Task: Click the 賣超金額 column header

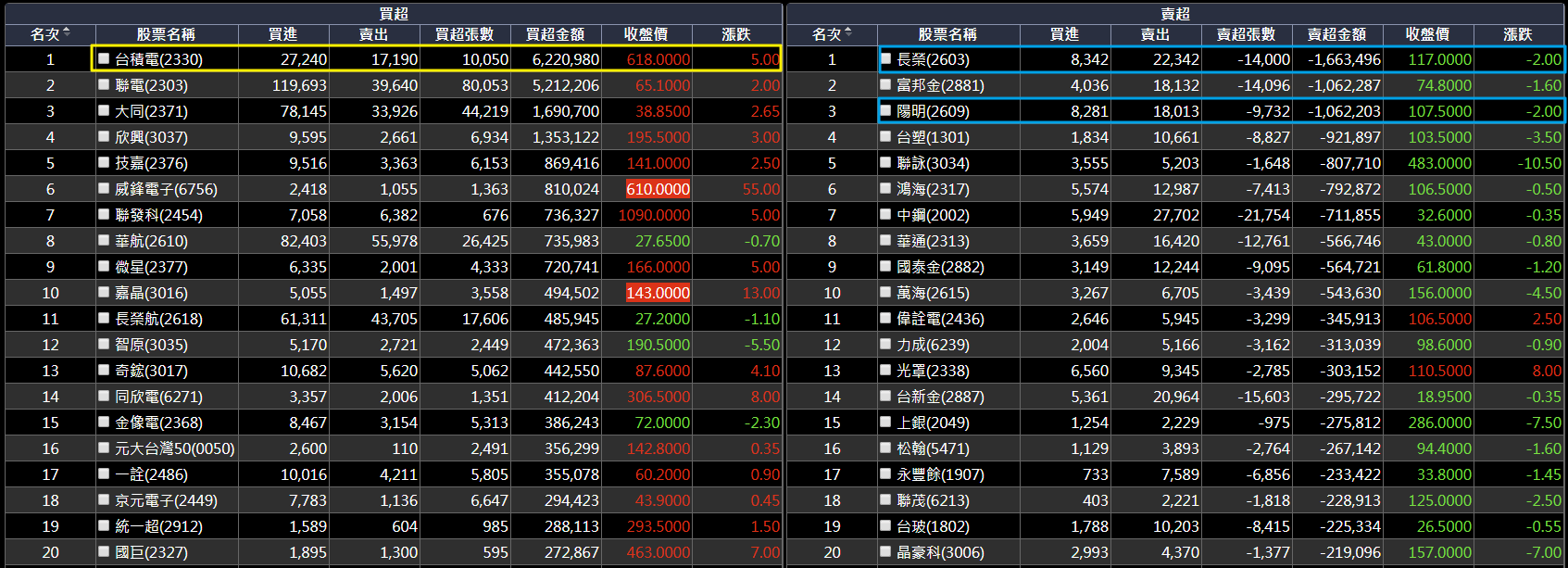Action: coord(1337,34)
